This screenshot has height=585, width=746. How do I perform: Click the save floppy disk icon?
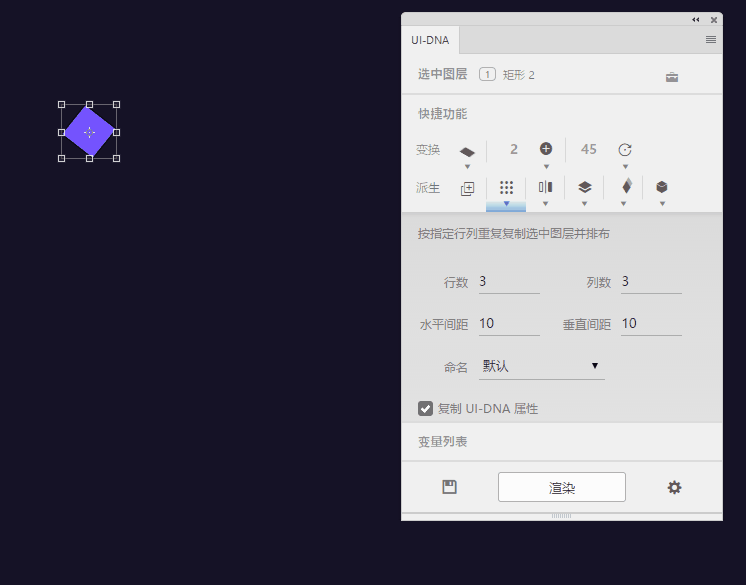(x=449, y=487)
